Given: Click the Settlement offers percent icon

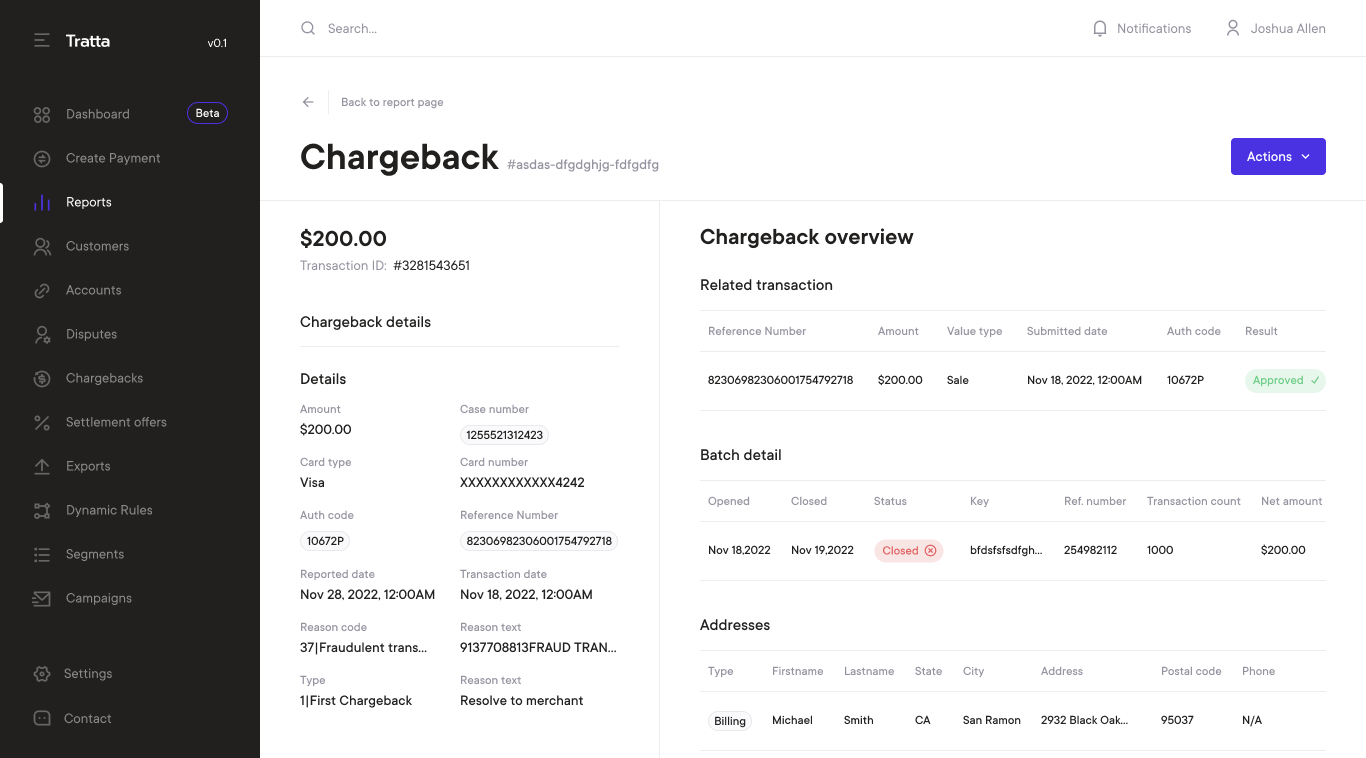Looking at the screenshot, I should (x=42, y=422).
